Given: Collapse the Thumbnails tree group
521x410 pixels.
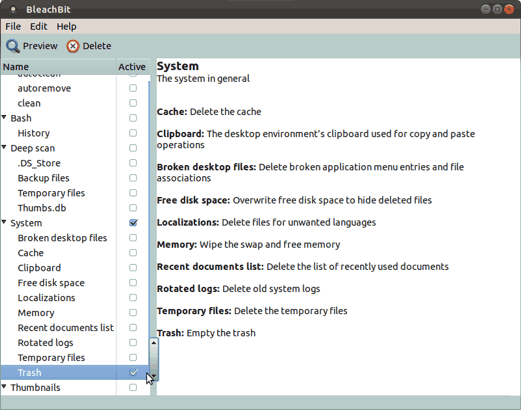Looking at the screenshot, I should click(x=4, y=387).
